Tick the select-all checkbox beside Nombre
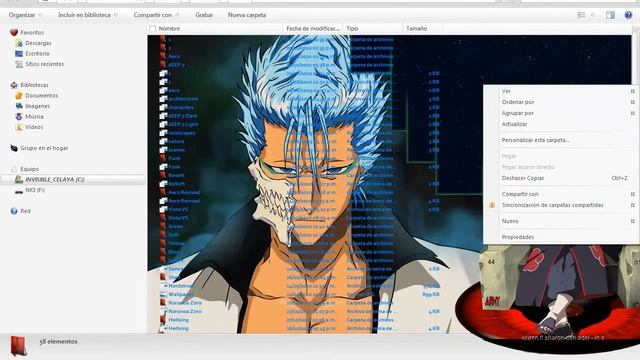Screen dimensions: 640x360 click(x=153, y=29)
